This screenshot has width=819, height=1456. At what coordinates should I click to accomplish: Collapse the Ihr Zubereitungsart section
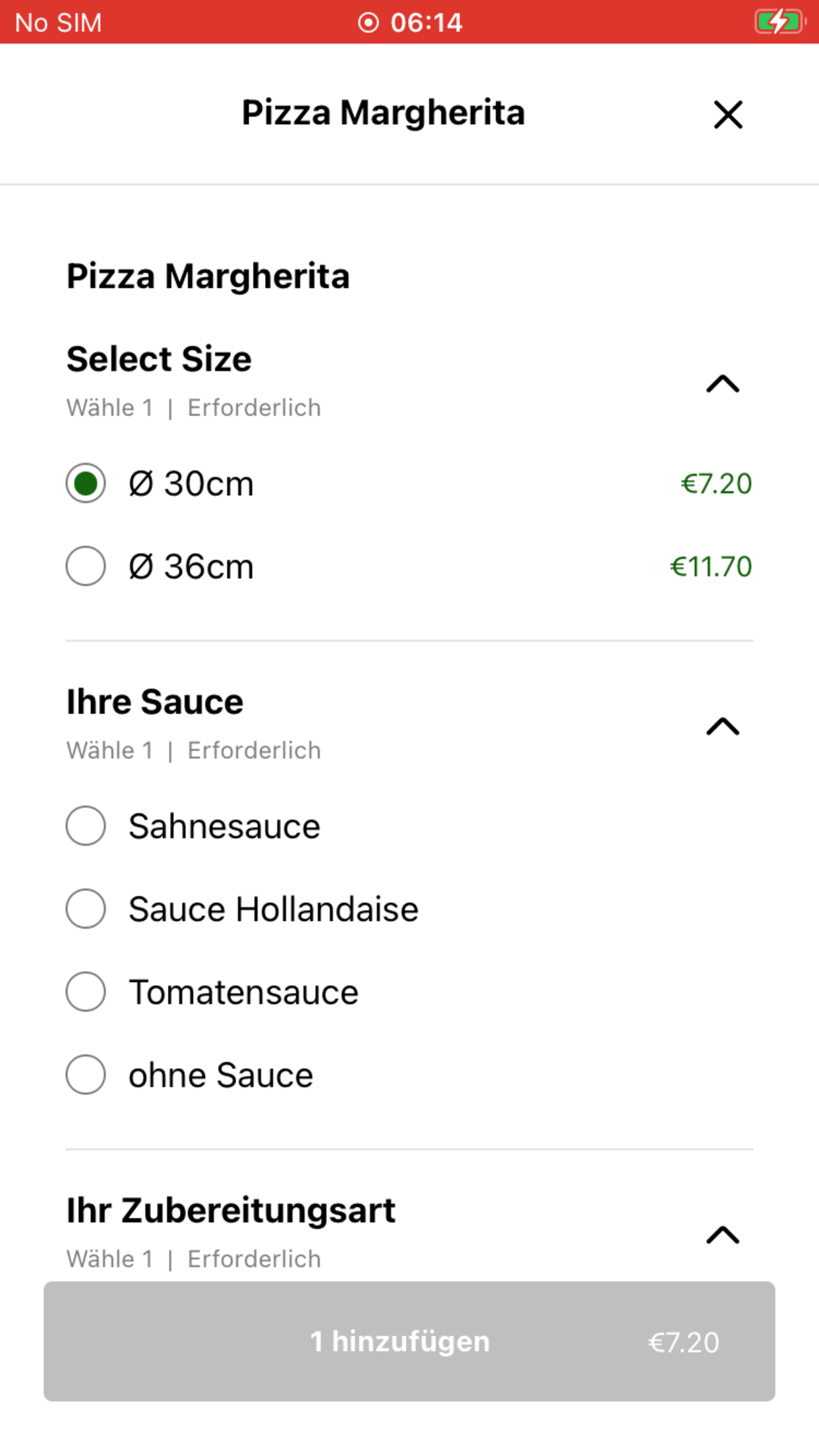723,1235
